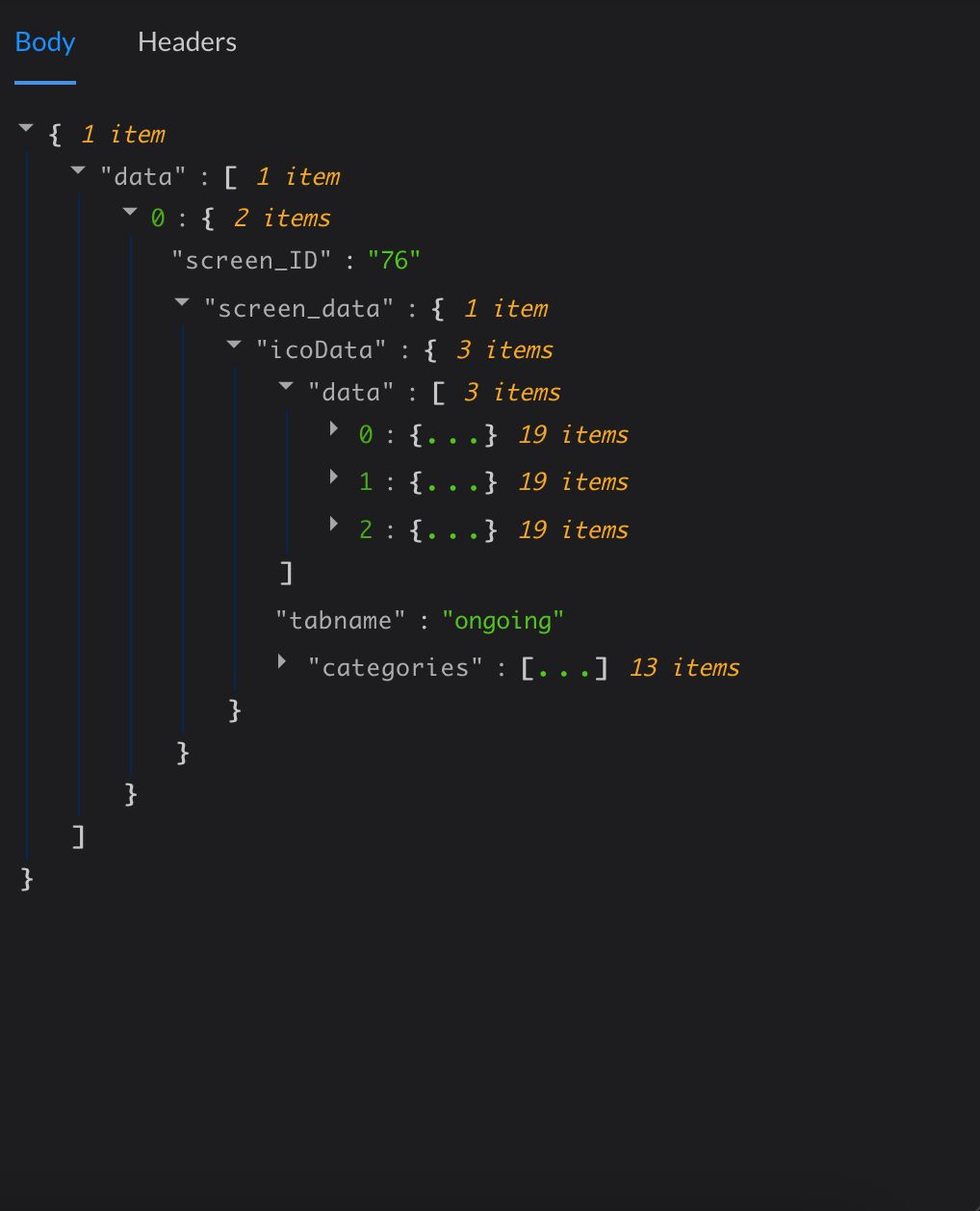The width and height of the screenshot is (980, 1211).
Task: Collapse the "screen_data" object
Action: click(x=182, y=301)
